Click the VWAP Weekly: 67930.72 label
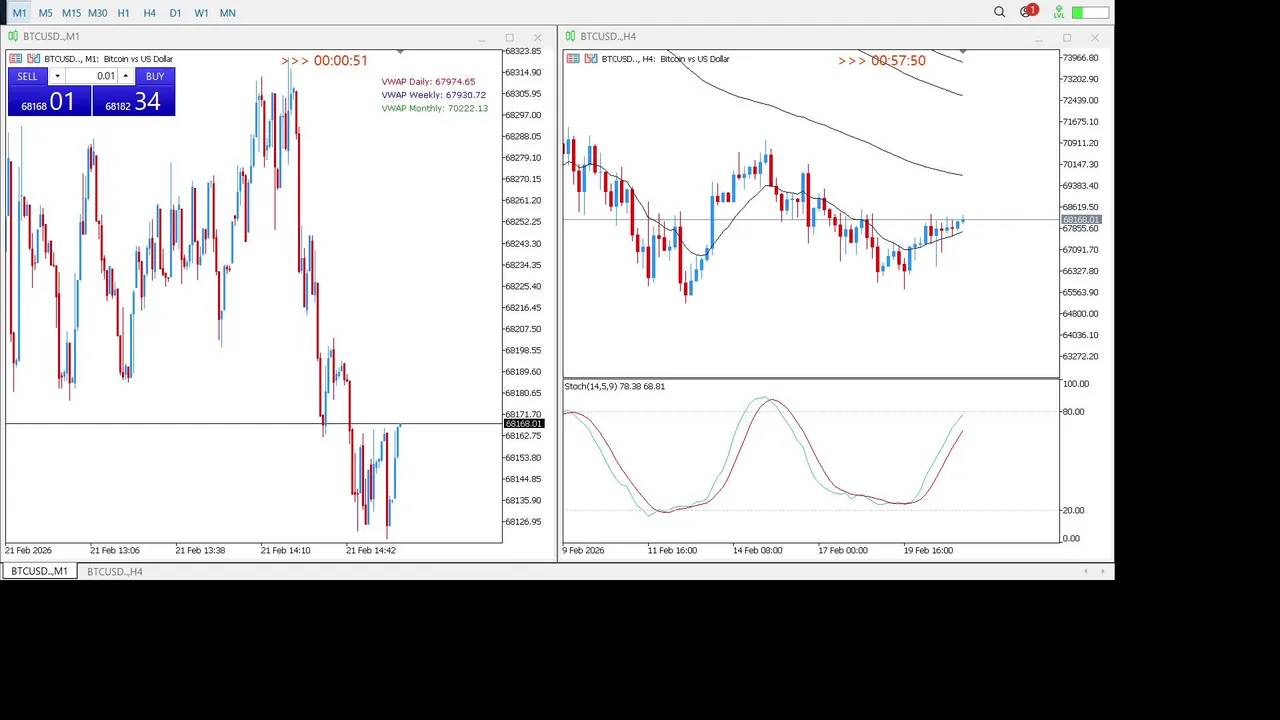Image resolution: width=1280 pixels, height=720 pixels. pos(433,95)
